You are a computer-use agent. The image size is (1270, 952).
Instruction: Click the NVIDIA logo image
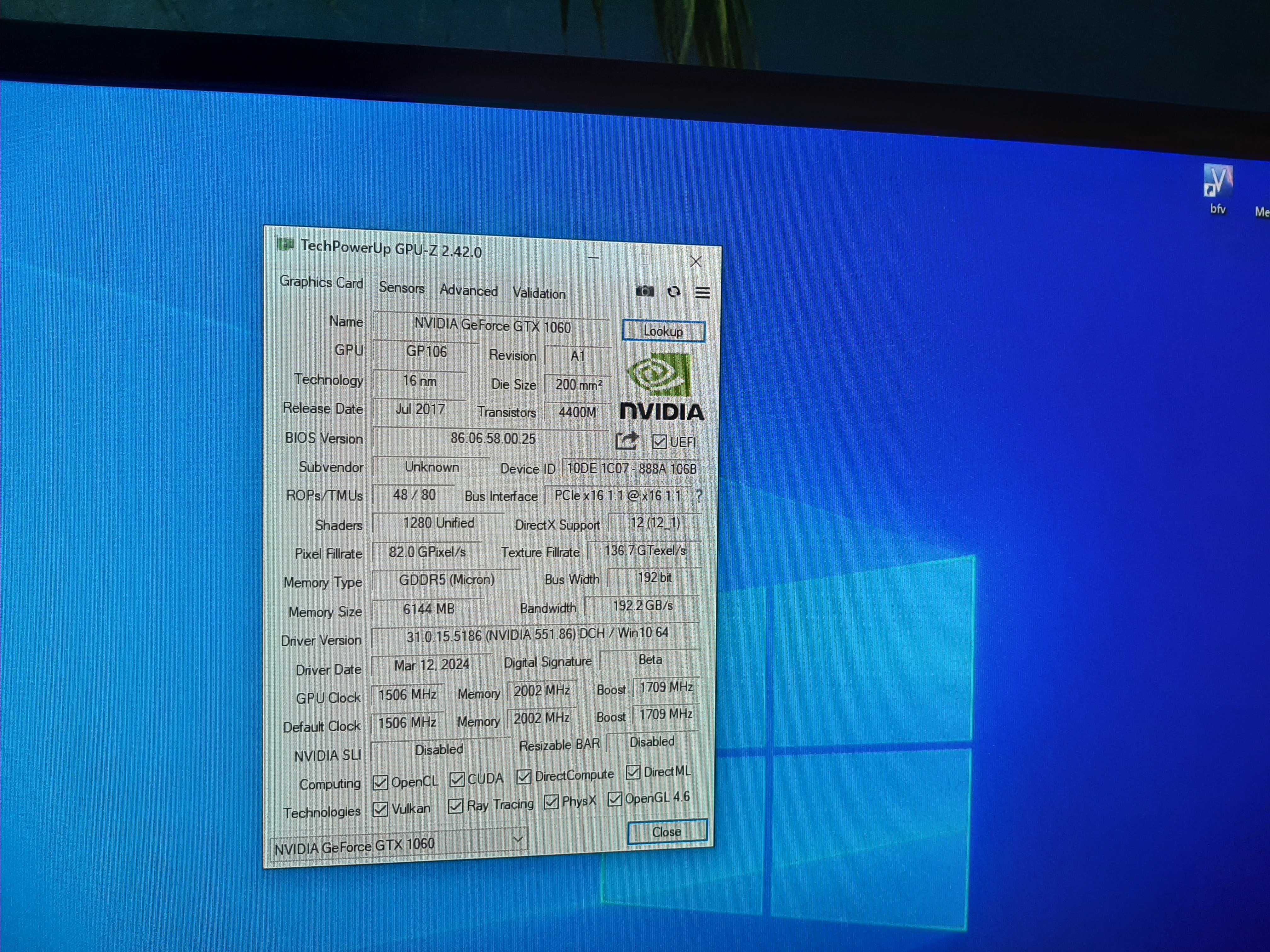[661, 387]
